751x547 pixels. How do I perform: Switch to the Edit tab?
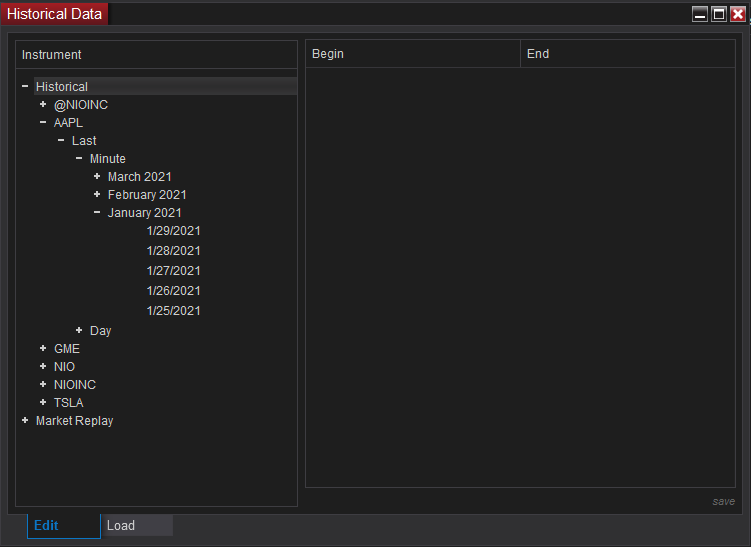click(x=64, y=525)
